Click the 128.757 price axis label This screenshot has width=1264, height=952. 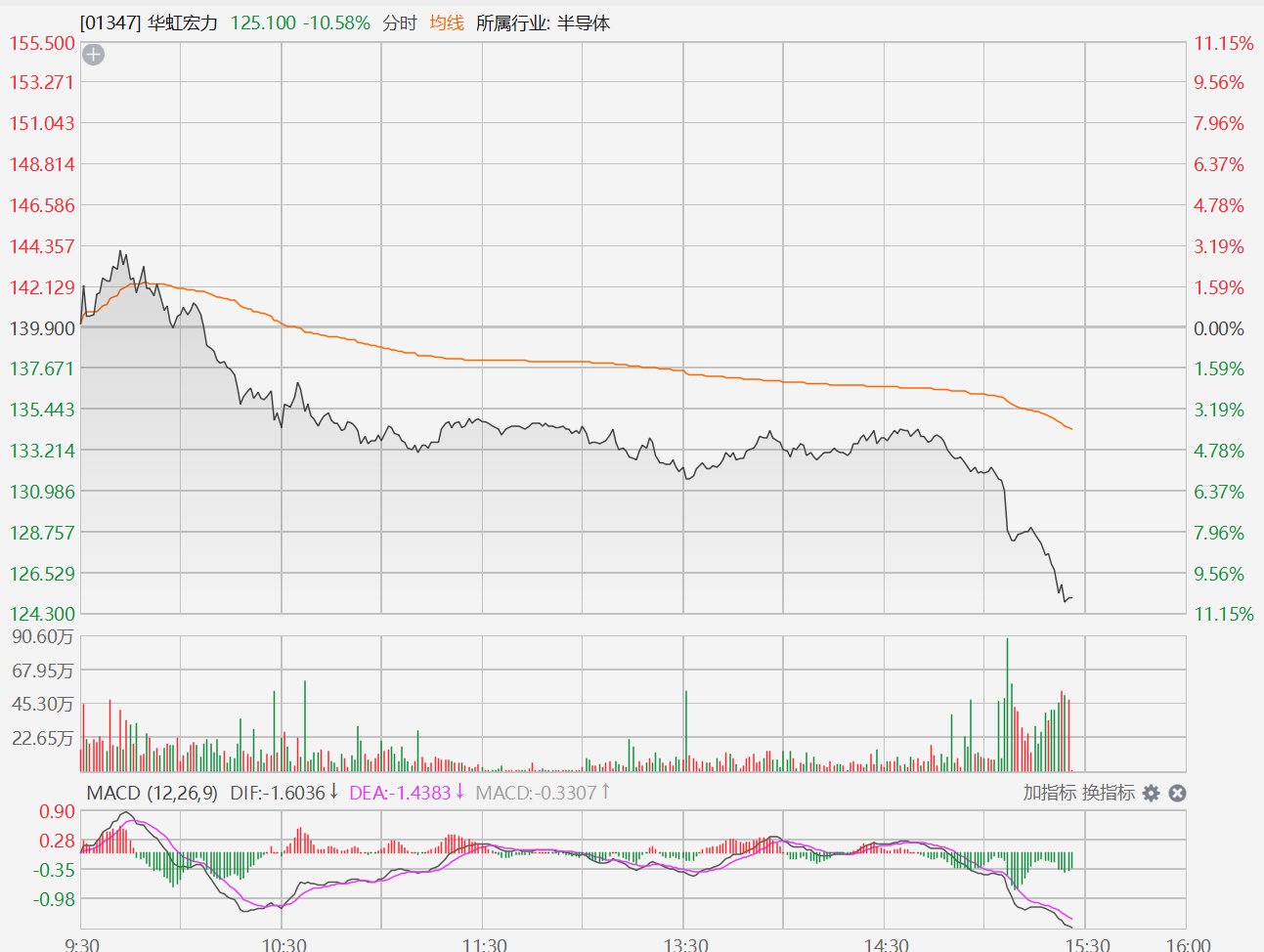click(x=42, y=533)
